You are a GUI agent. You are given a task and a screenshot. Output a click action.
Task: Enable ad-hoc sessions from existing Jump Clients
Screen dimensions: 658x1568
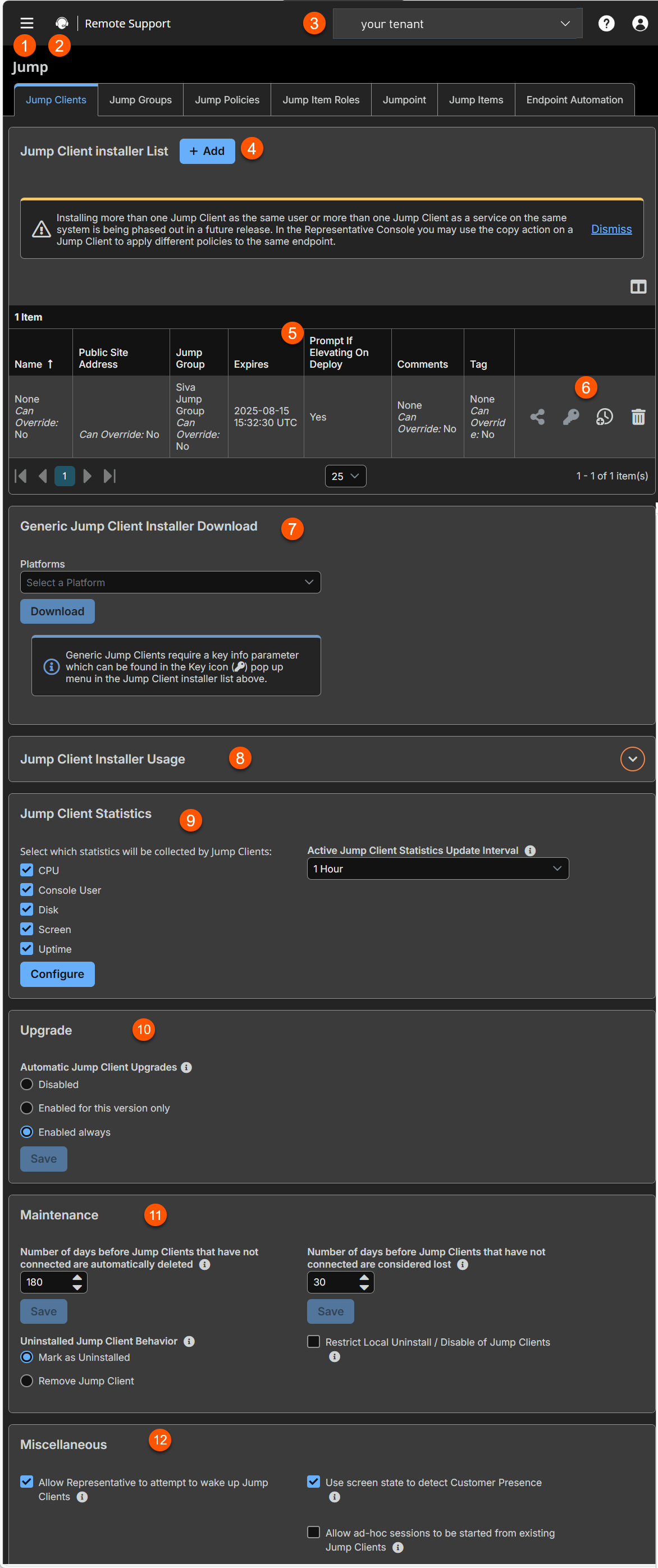[x=313, y=1532]
